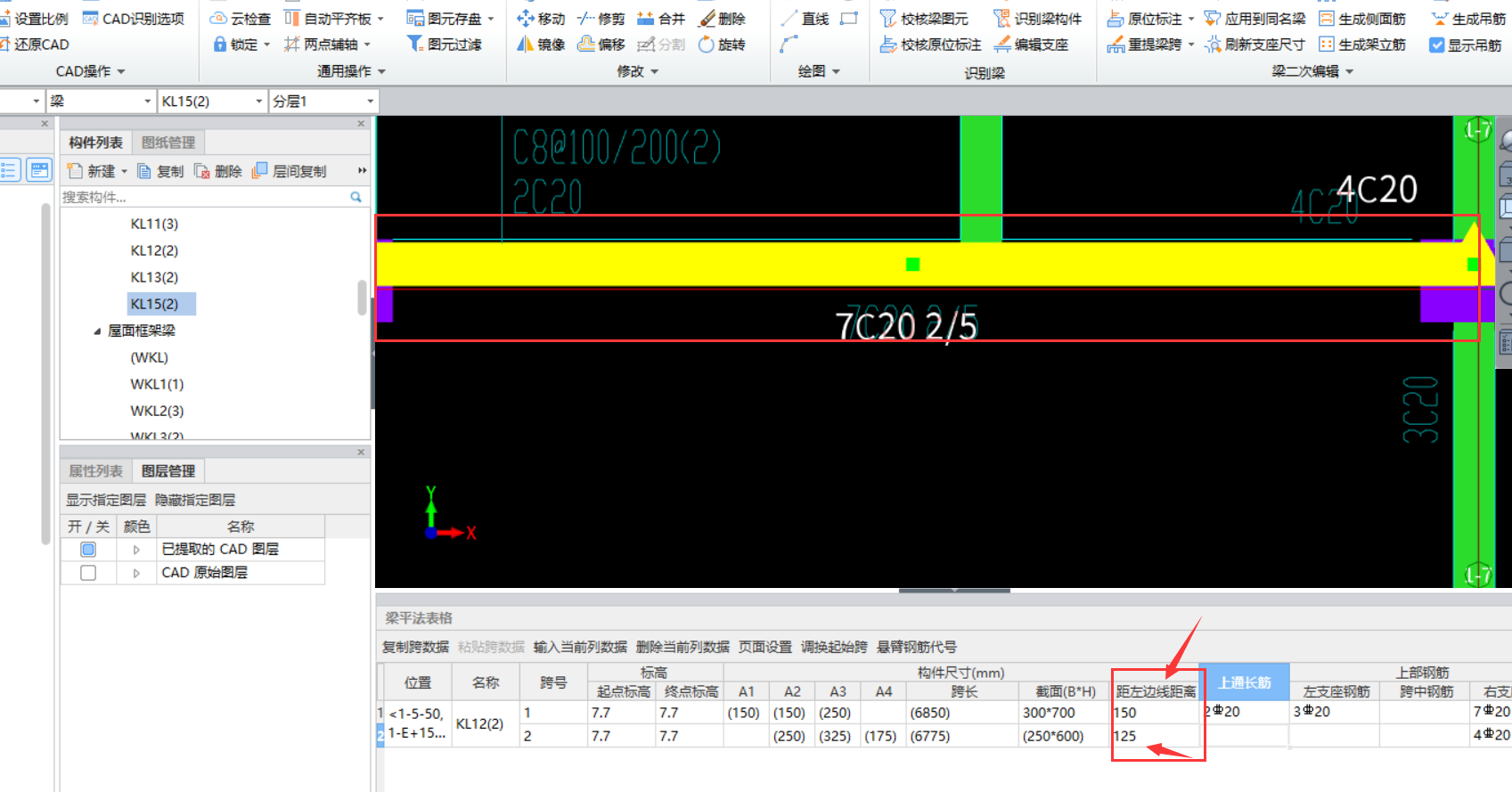This screenshot has width=1512, height=792.
Task: Switch to 构件列表 tab
Action: 96,143
